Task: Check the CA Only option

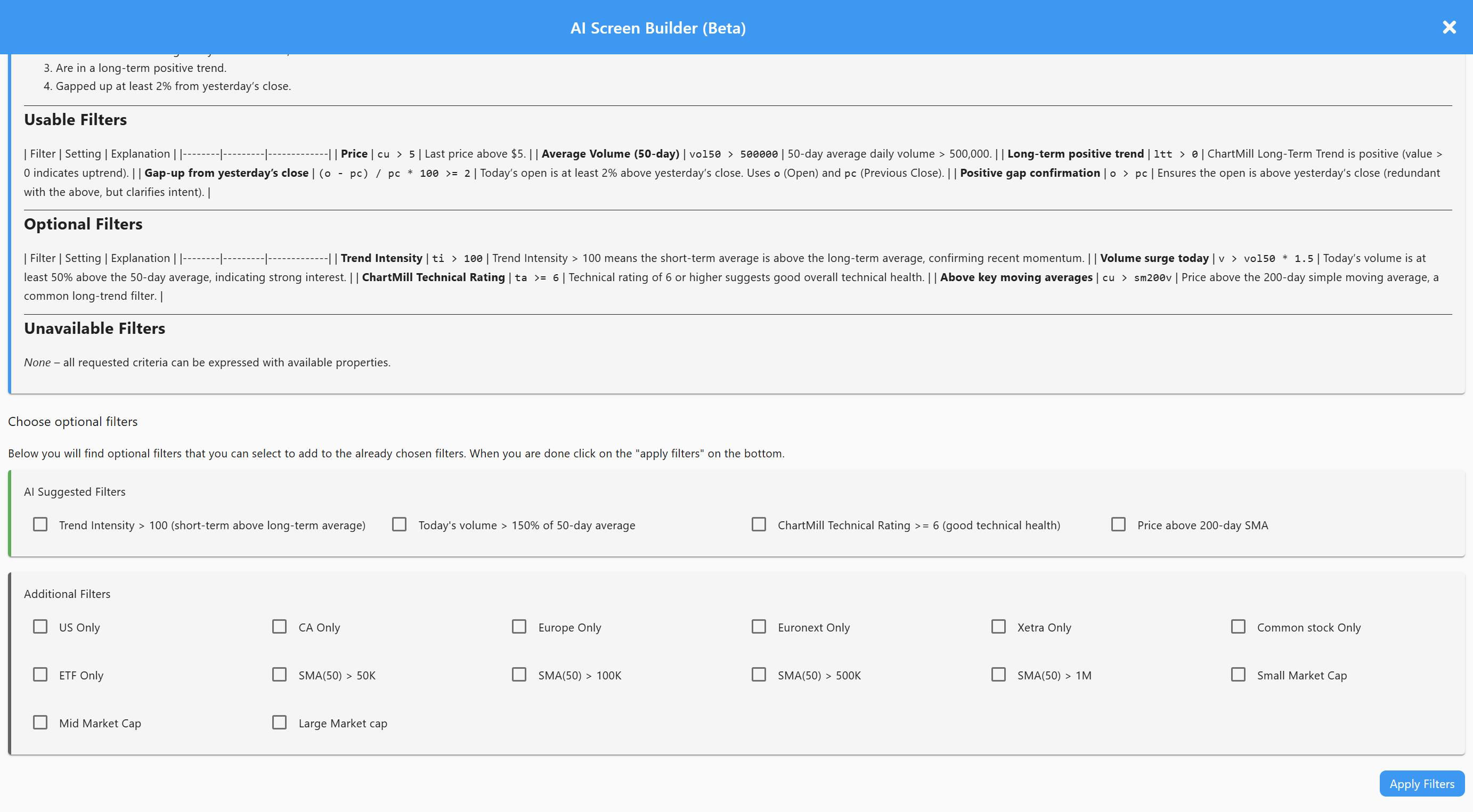Action: coord(280,626)
